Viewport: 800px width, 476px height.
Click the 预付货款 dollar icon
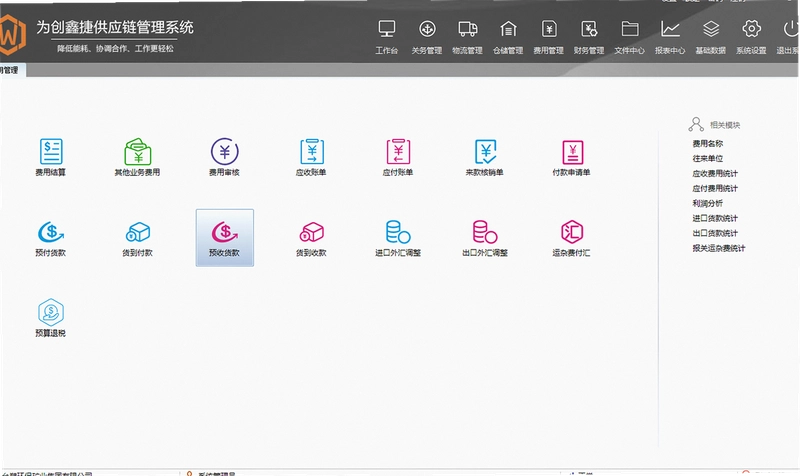tap(51, 232)
